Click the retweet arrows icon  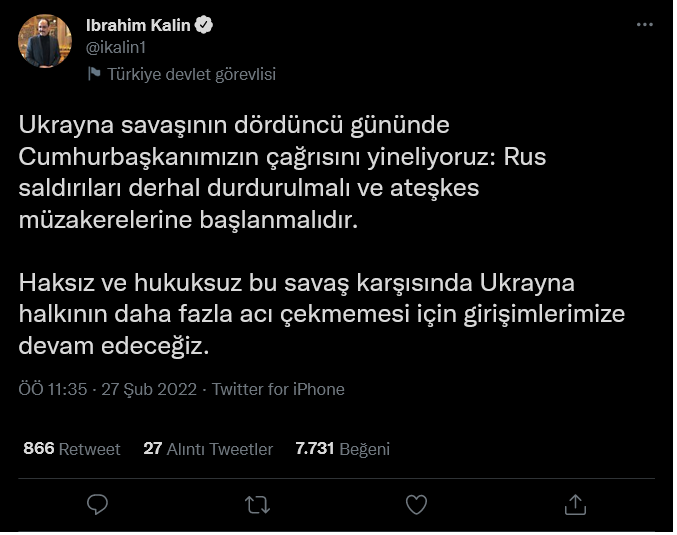[x=257, y=504]
